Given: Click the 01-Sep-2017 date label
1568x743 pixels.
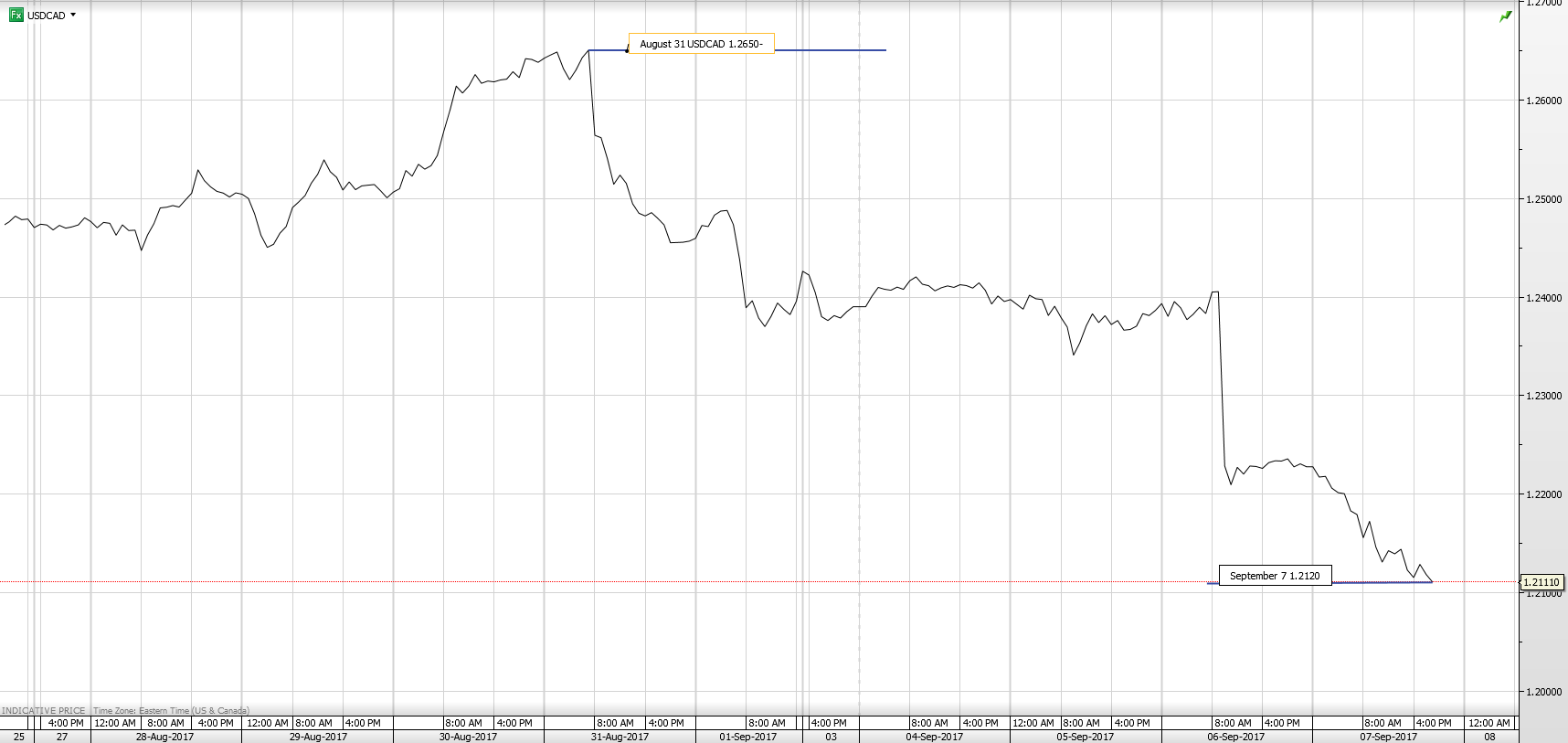Looking at the screenshot, I should (747, 737).
